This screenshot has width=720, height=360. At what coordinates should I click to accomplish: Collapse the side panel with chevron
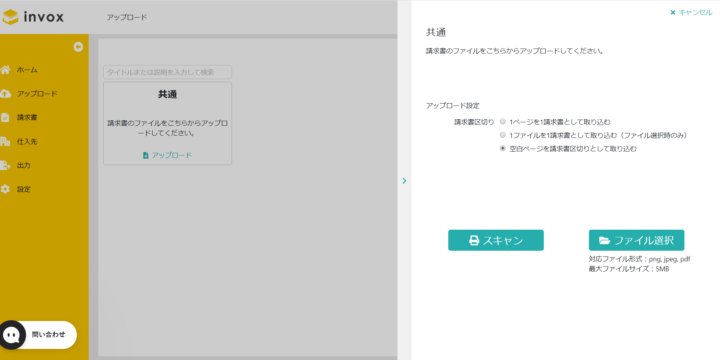404,180
